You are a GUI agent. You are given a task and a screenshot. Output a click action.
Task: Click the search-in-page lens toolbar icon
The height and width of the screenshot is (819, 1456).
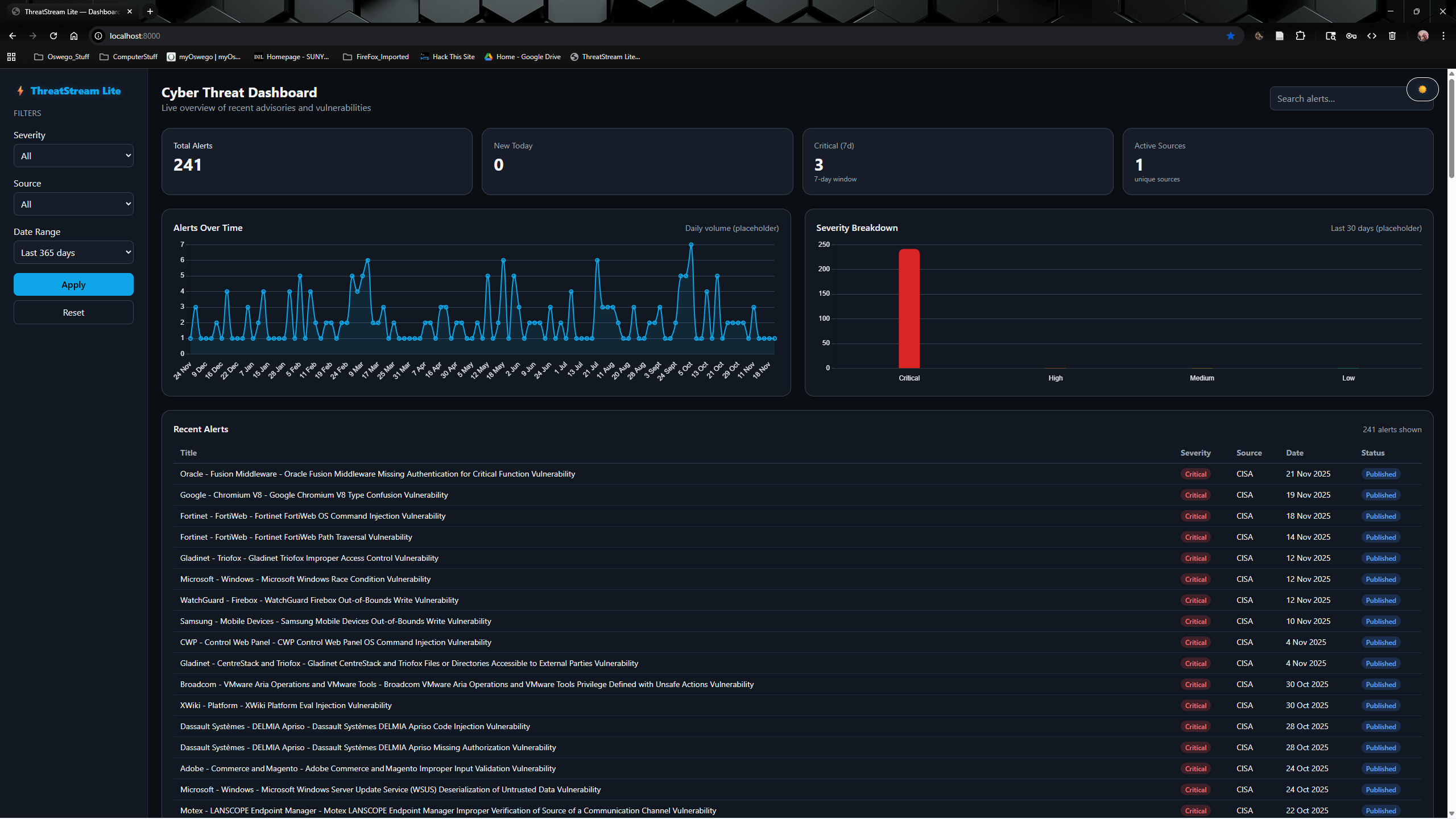point(1331,36)
